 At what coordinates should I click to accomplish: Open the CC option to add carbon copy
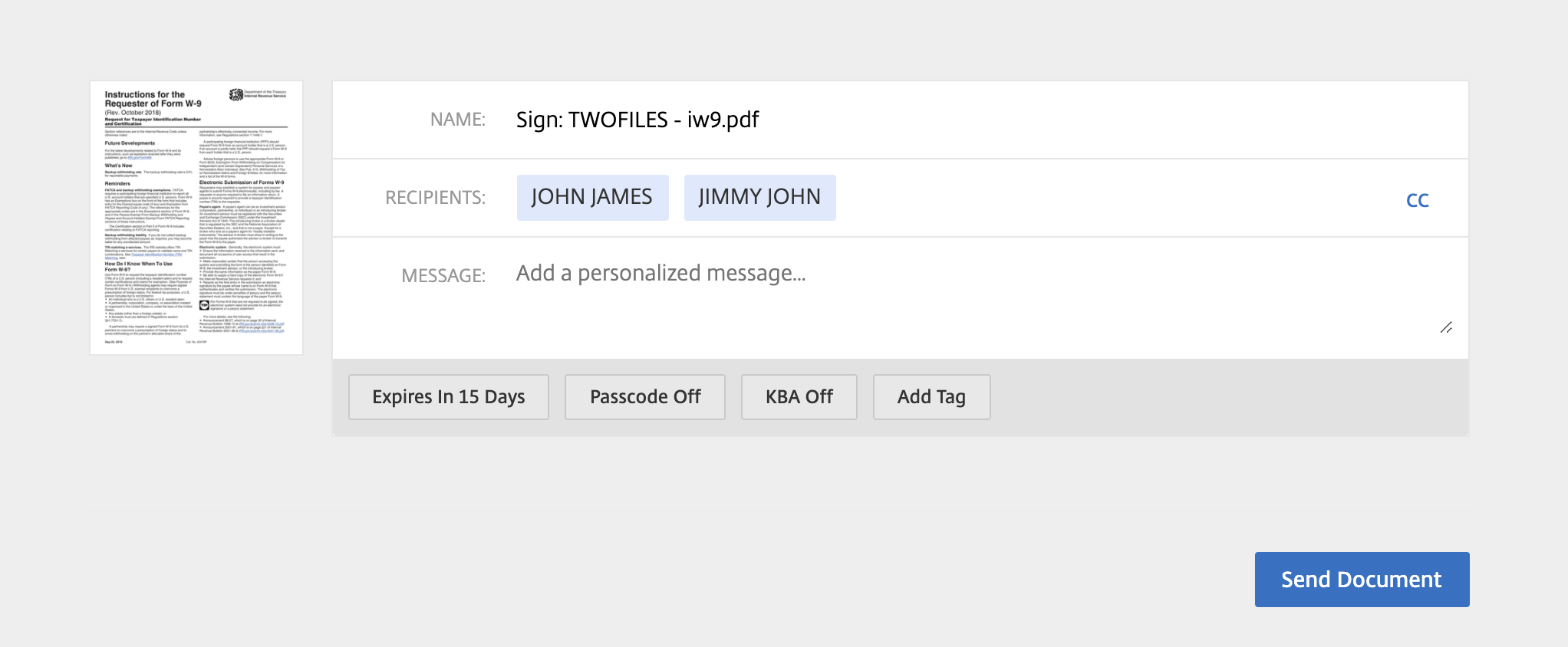pos(1417,199)
